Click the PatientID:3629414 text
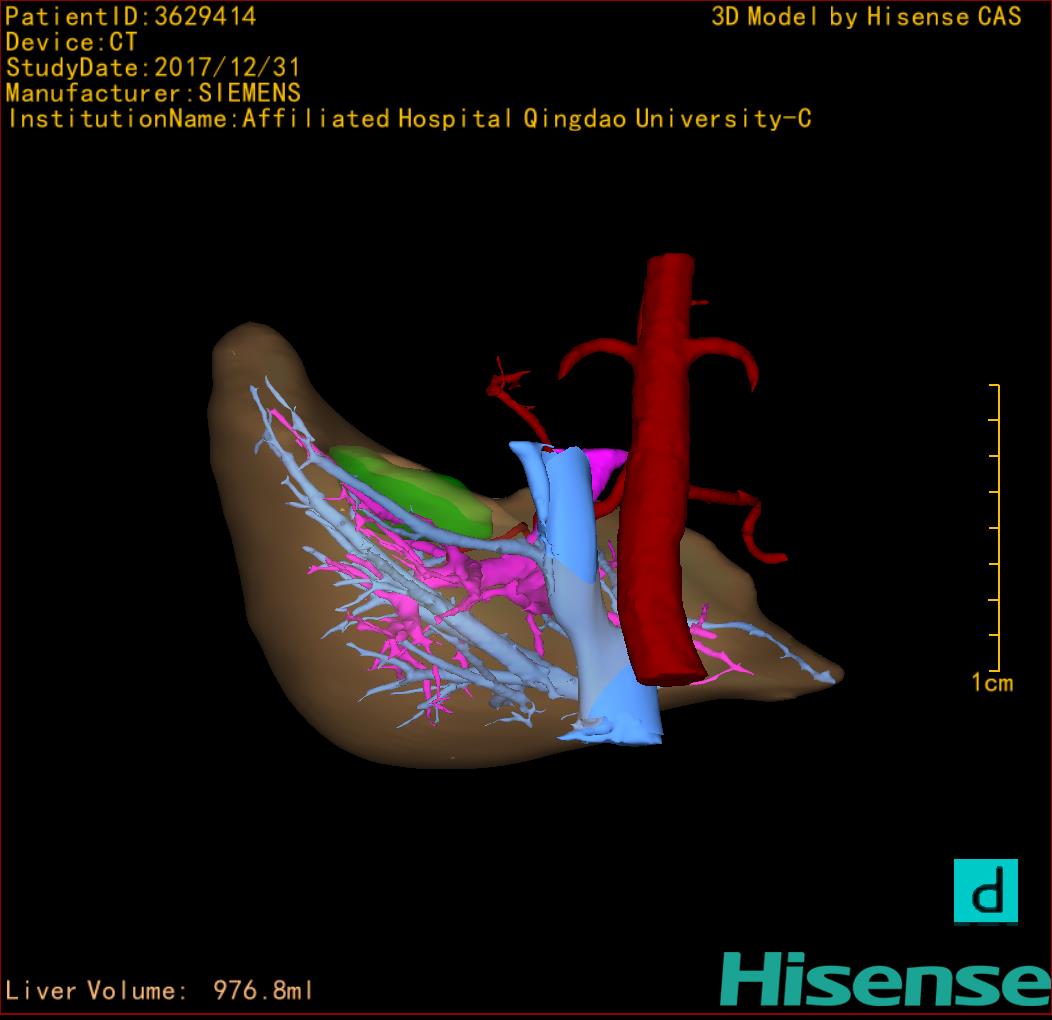The height and width of the screenshot is (1020, 1052). [131, 16]
